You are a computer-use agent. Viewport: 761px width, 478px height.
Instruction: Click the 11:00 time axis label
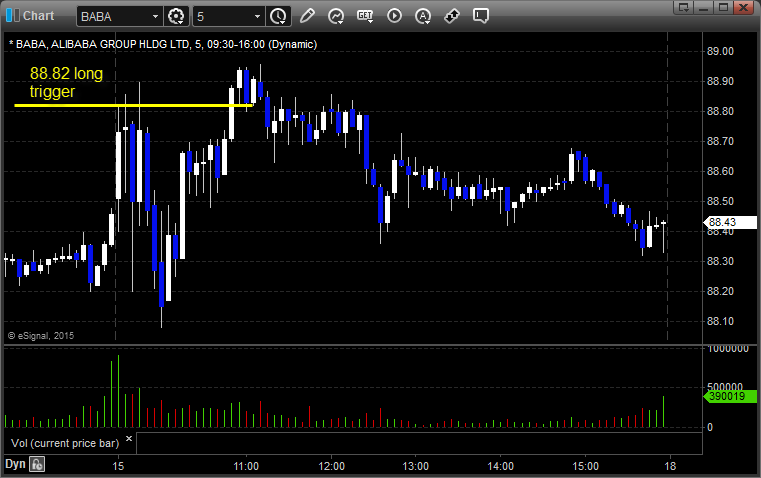[x=246, y=466]
